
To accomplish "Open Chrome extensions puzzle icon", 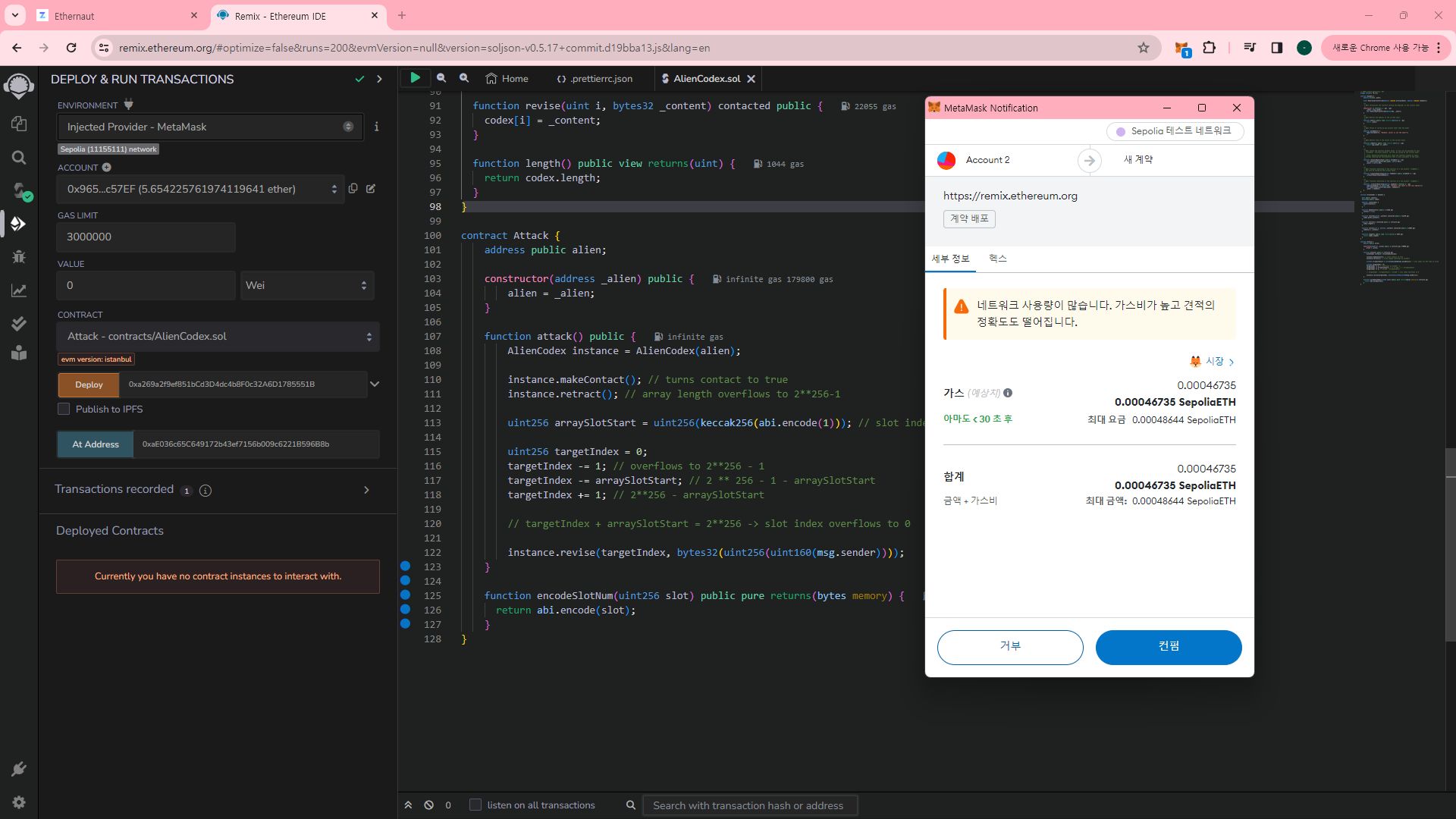I will point(1210,48).
